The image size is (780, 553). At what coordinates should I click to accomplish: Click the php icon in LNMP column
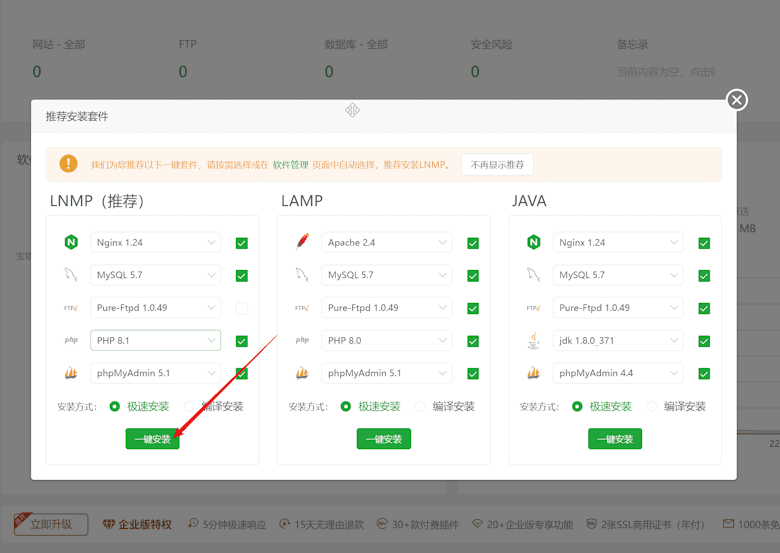pyautogui.click(x=71, y=340)
